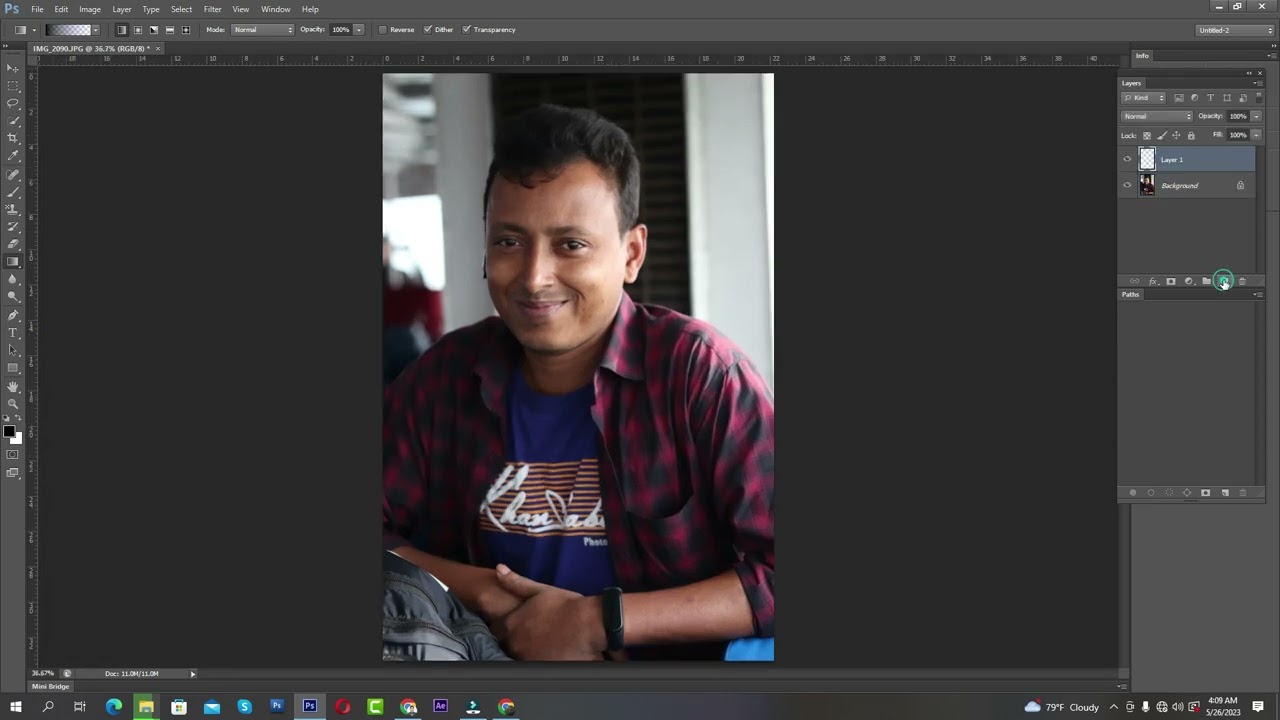Select the Pen tool
The width and height of the screenshot is (1280, 720).
[x=13, y=315]
